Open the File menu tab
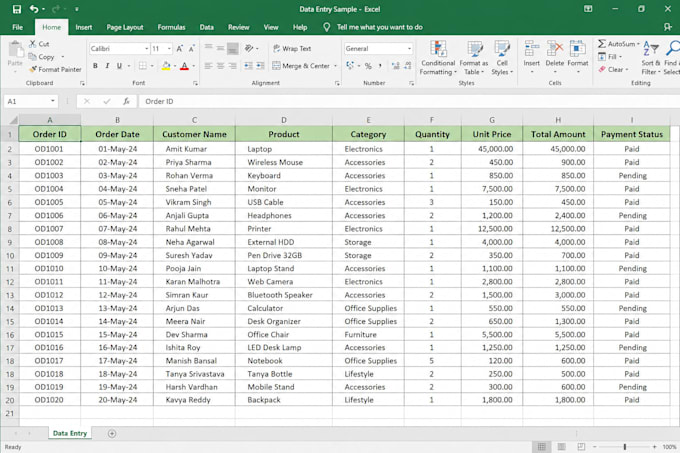680x453 pixels. [x=17, y=27]
